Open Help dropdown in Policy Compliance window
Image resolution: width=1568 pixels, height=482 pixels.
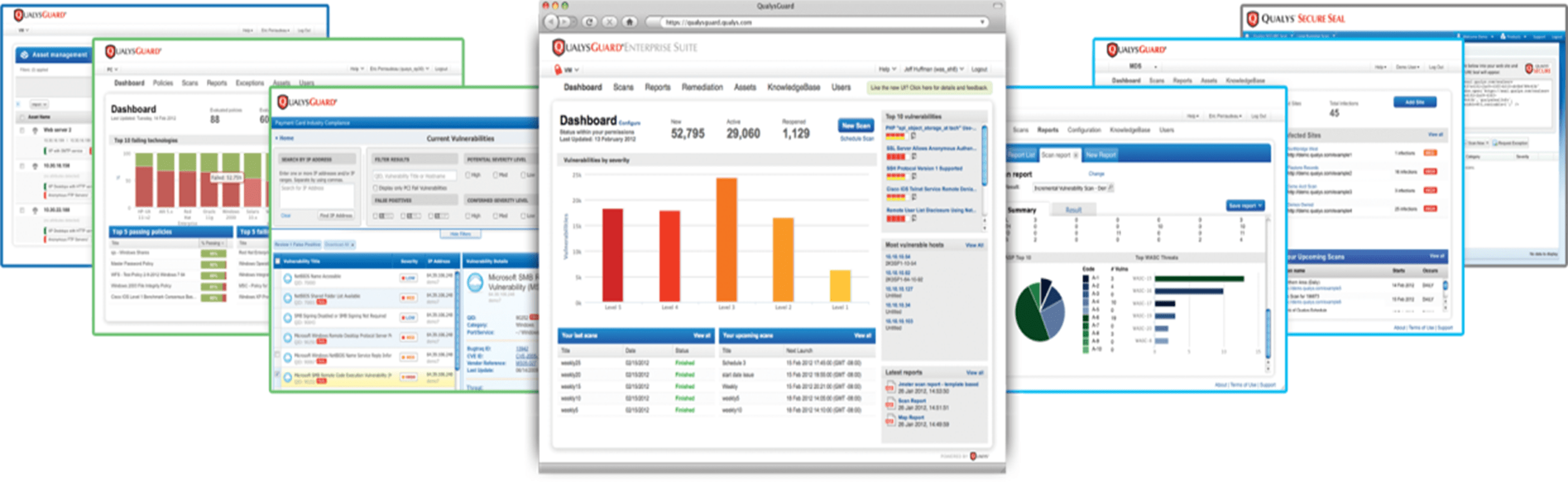pos(357,69)
